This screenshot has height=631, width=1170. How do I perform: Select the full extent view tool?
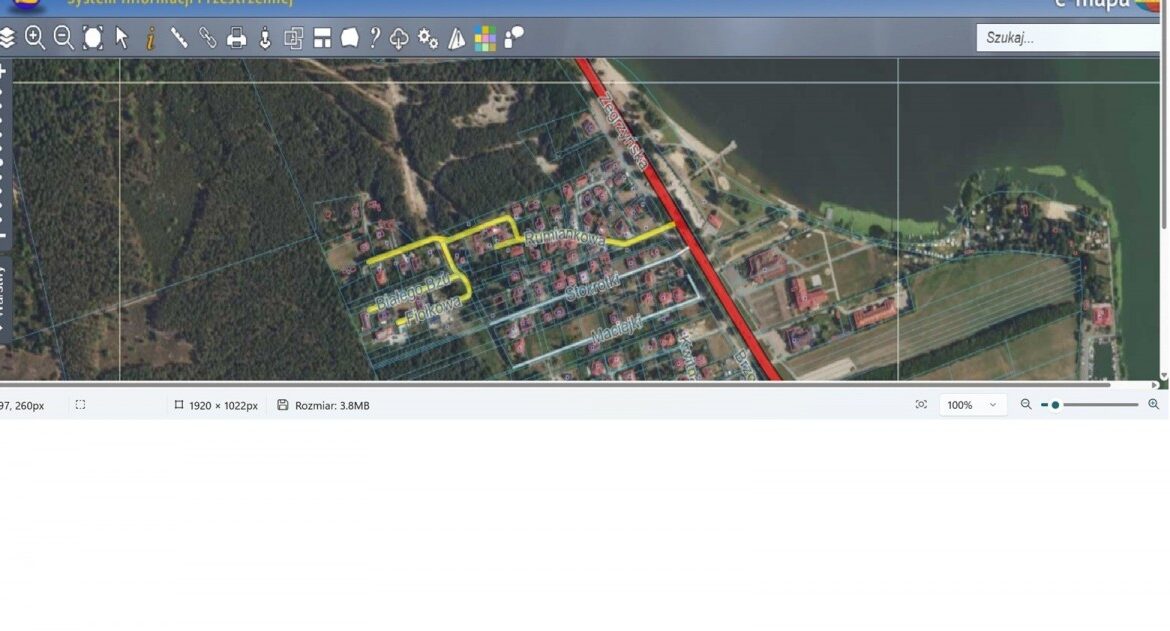(x=93, y=38)
